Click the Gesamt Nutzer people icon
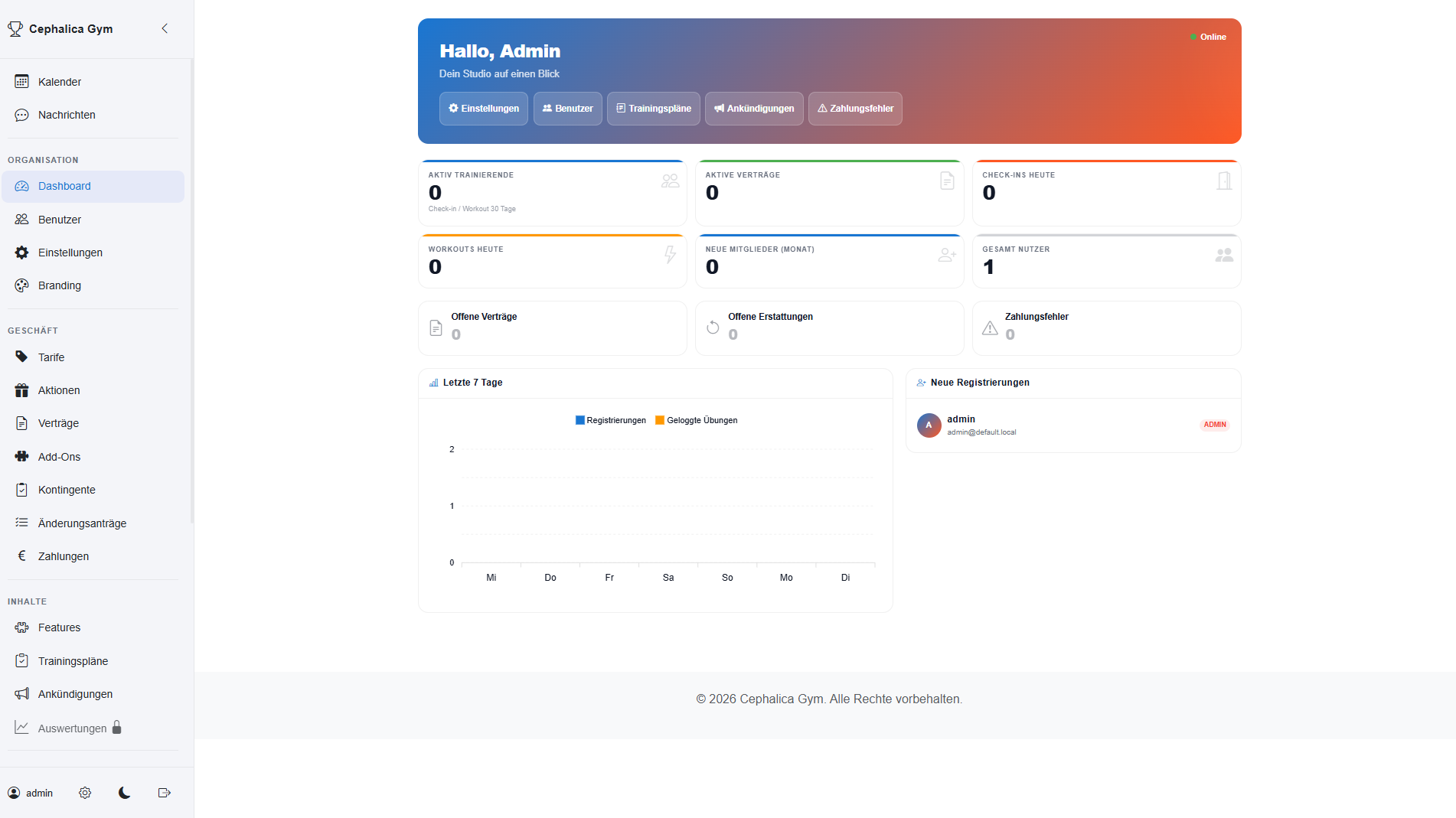Viewport: 1456px width, 818px height. [1224, 255]
